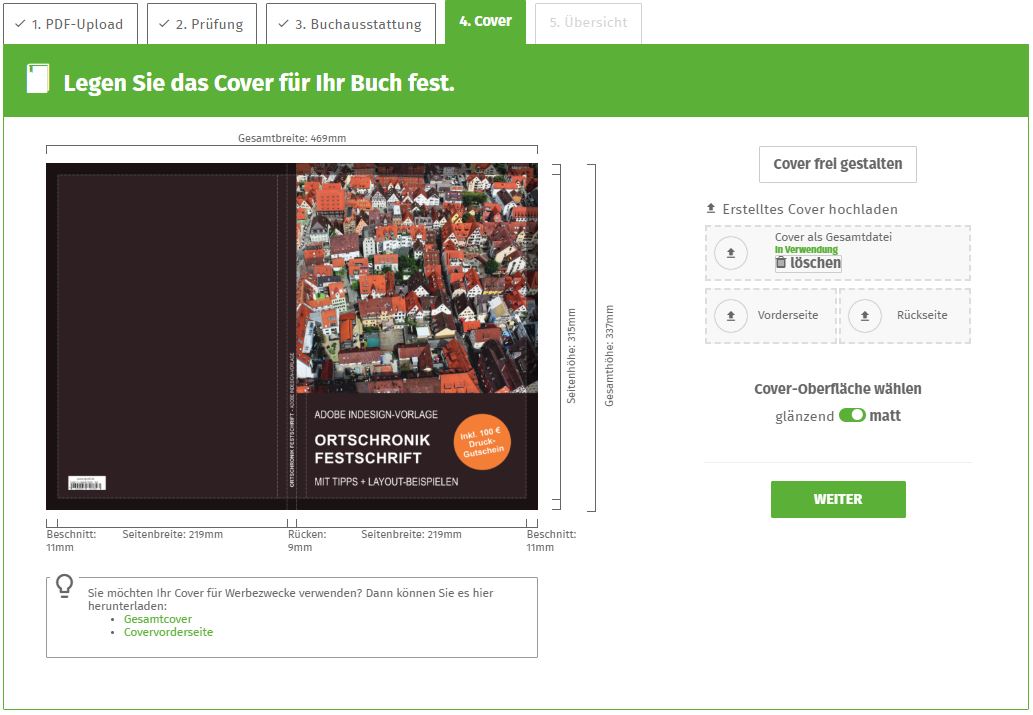Viewport: 1033px width, 715px height.
Task: Click the front cover city photo preview
Action: (417, 278)
